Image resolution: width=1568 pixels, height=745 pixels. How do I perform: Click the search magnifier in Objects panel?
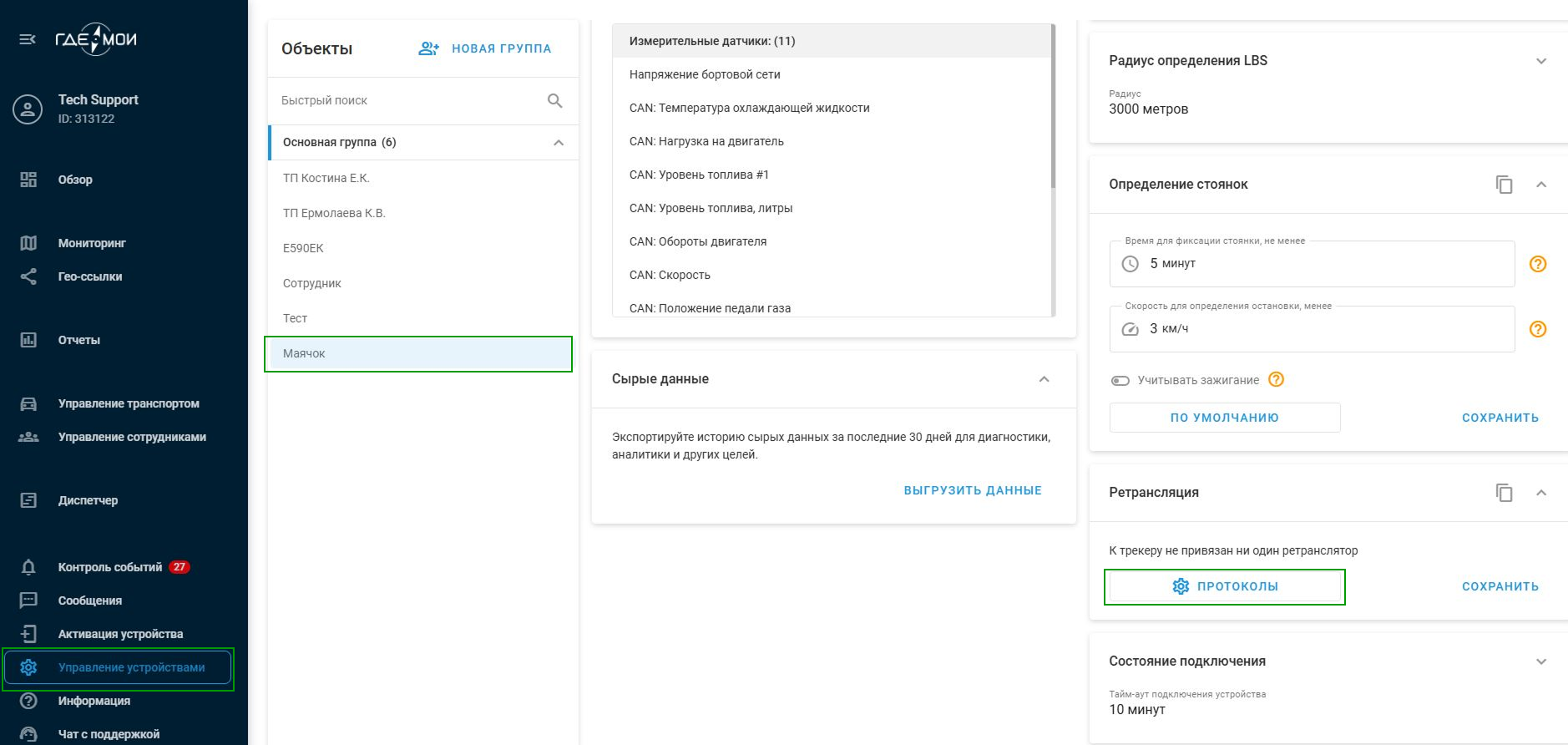pyautogui.click(x=554, y=101)
